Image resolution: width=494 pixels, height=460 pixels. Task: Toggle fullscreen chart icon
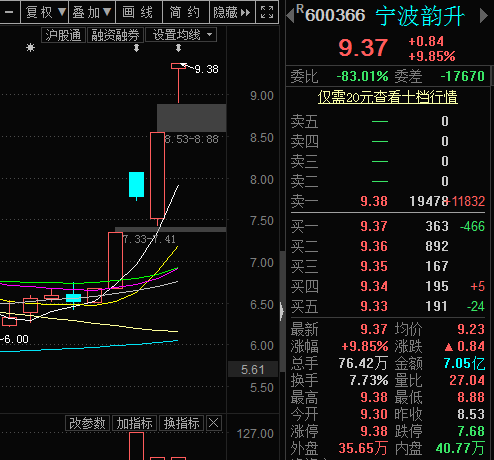[x=267, y=12]
